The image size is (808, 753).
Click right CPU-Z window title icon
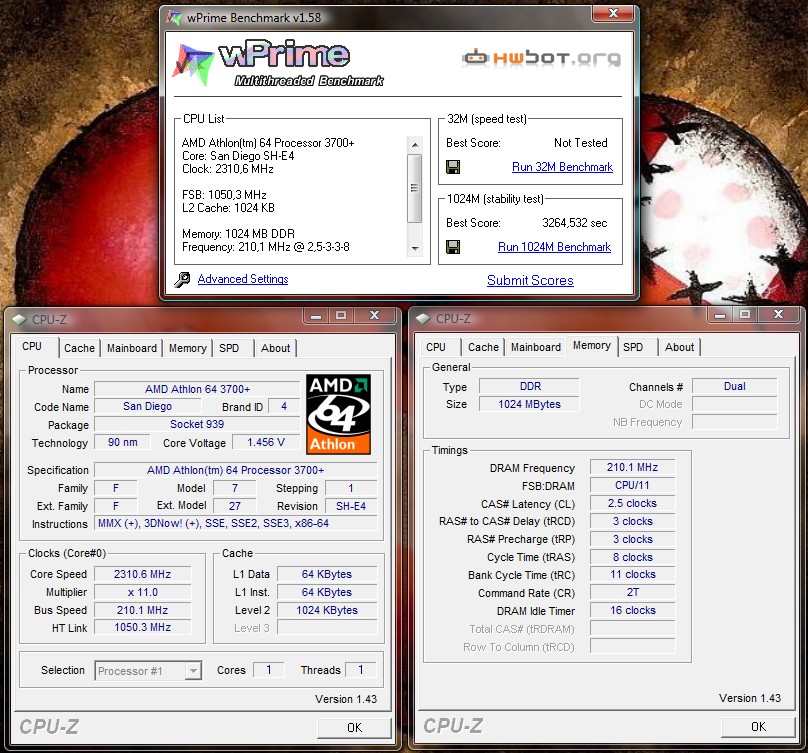[424, 319]
